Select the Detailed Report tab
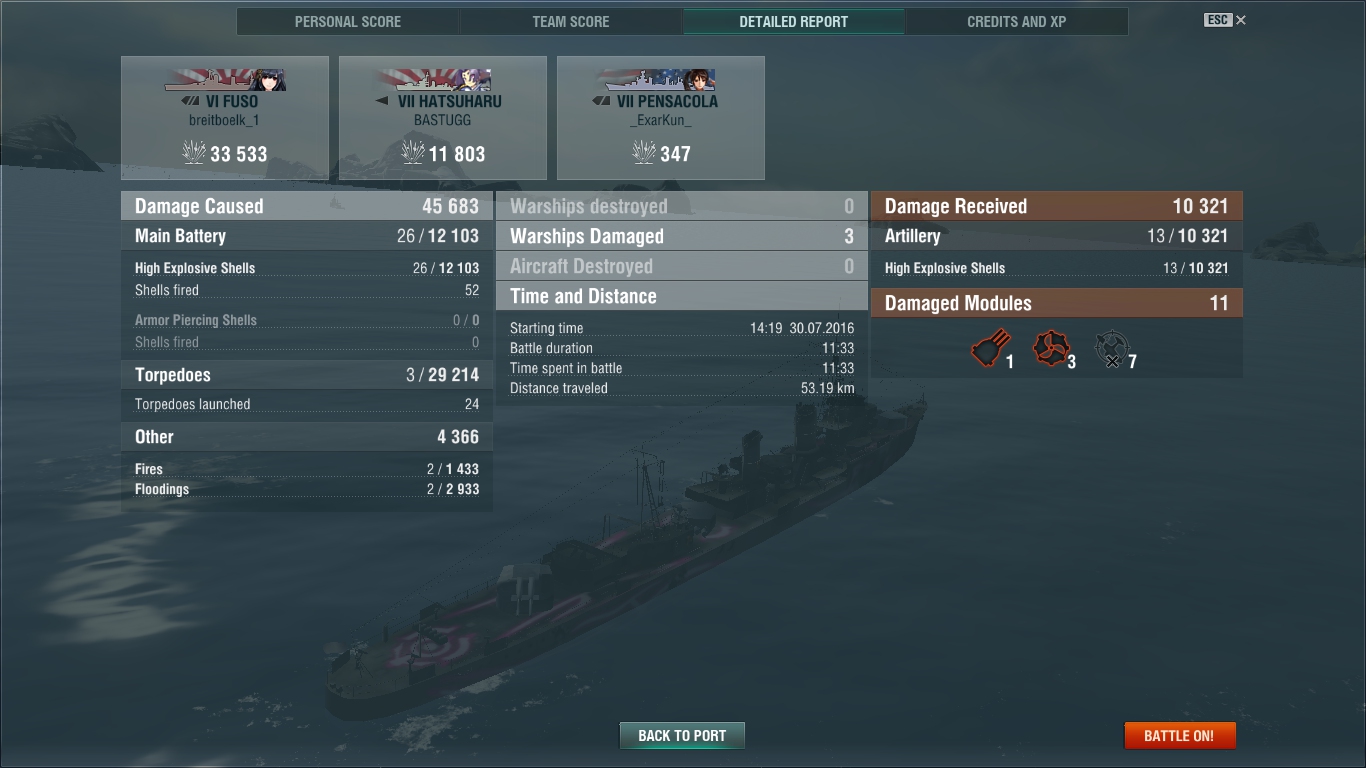The image size is (1366, 768). coord(794,21)
